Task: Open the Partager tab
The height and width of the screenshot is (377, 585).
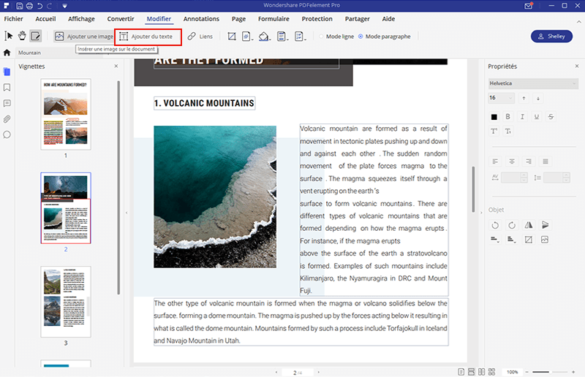Action: [x=357, y=19]
